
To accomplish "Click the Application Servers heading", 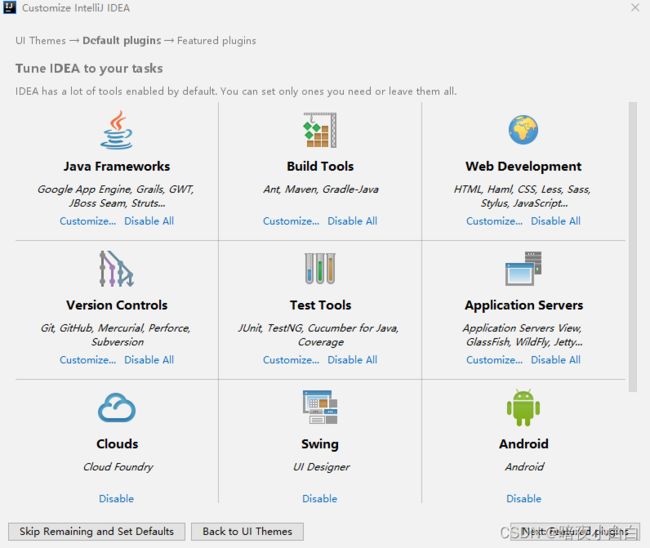I will [524, 305].
